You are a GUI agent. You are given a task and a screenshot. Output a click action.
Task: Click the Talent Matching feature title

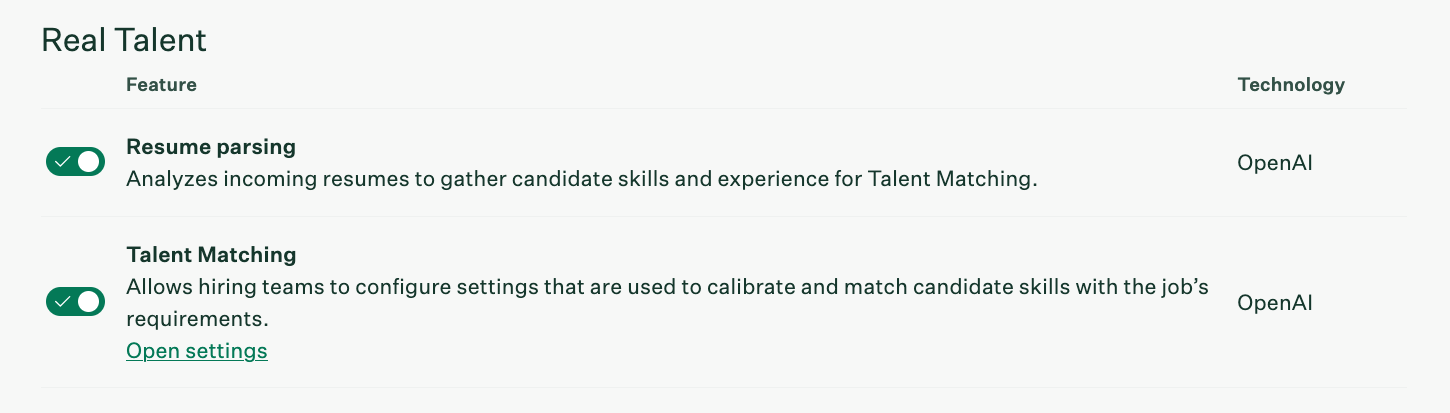(211, 254)
